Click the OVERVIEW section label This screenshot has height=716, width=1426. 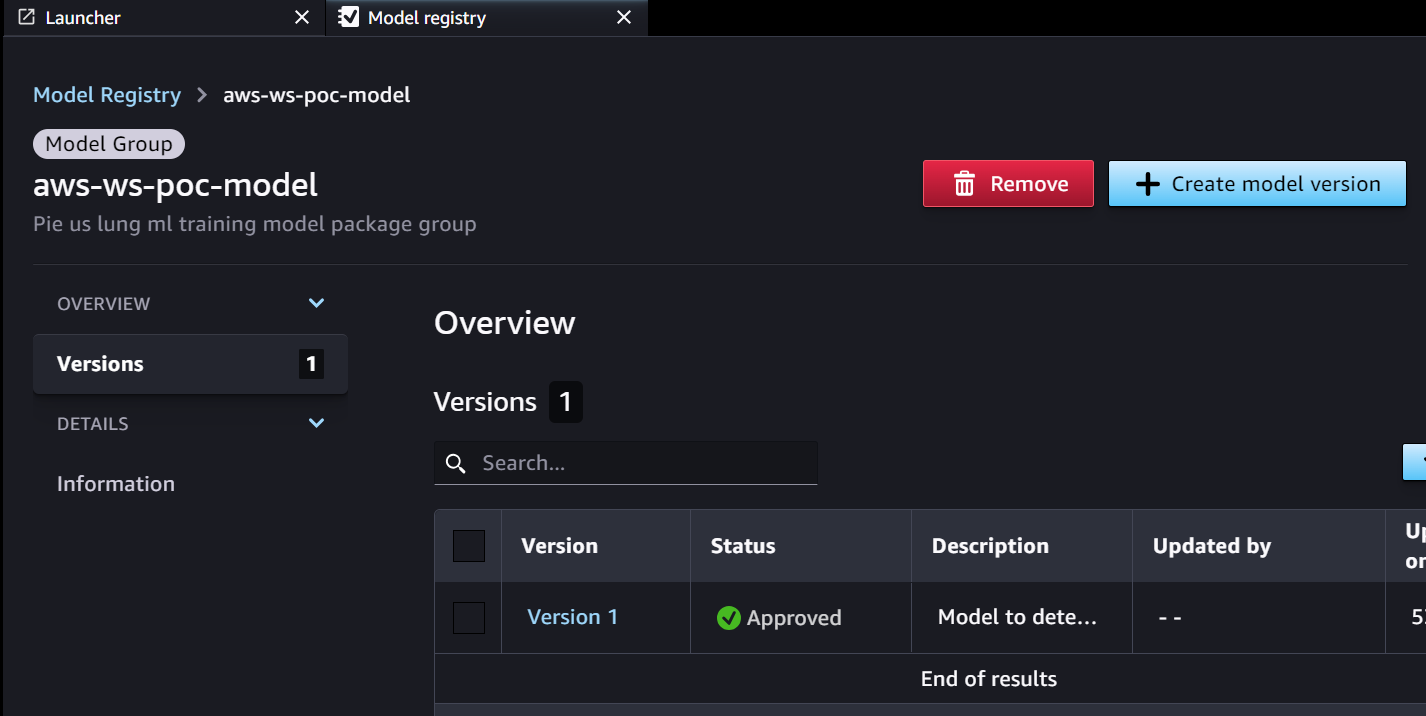[x=104, y=303]
